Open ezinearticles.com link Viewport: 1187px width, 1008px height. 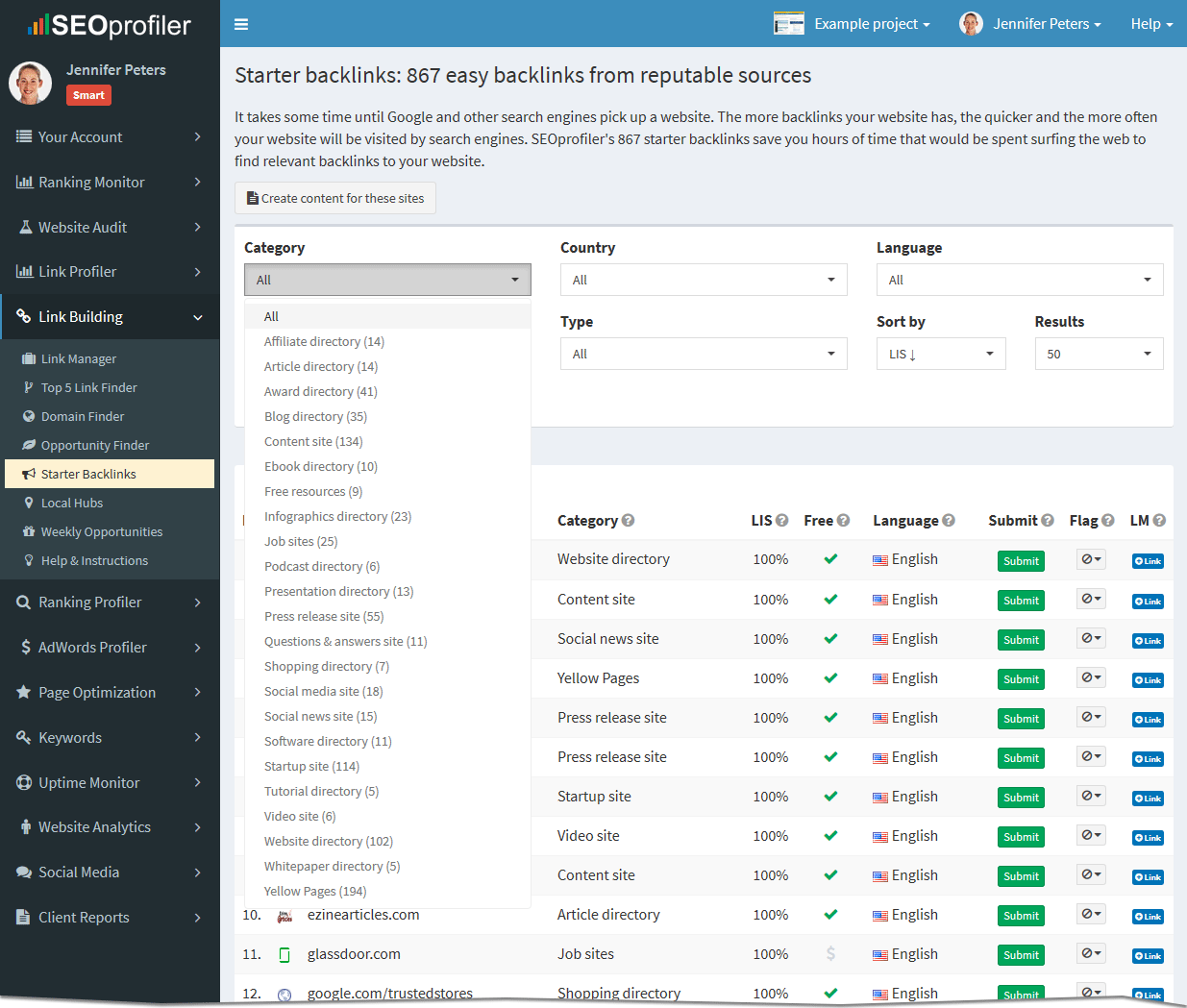pyautogui.click(x=363, y=915)
